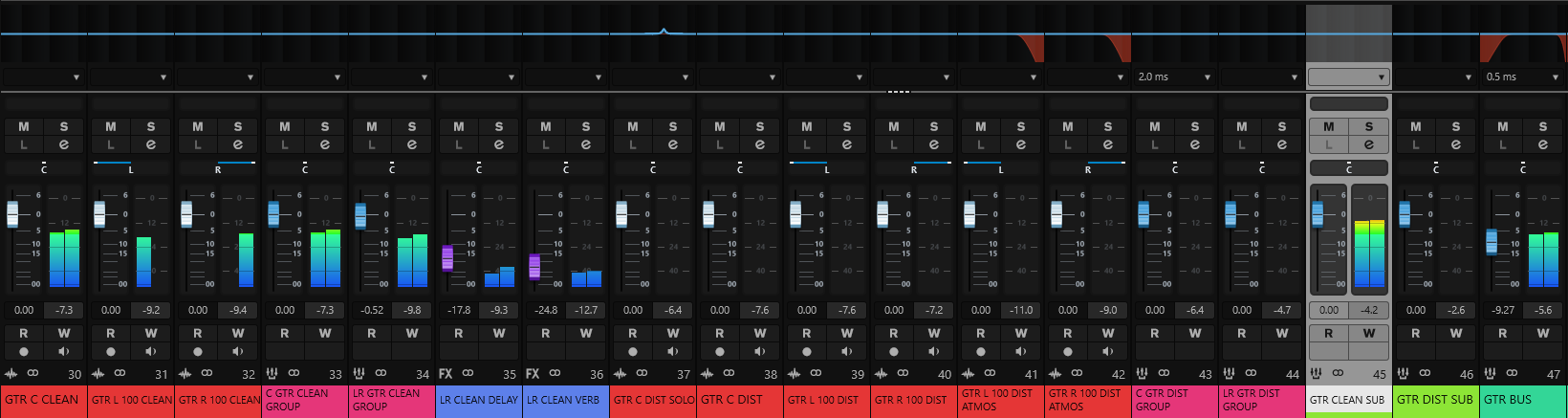
Task: Click the -11.0 peak level value
Action: point(1021,310)
